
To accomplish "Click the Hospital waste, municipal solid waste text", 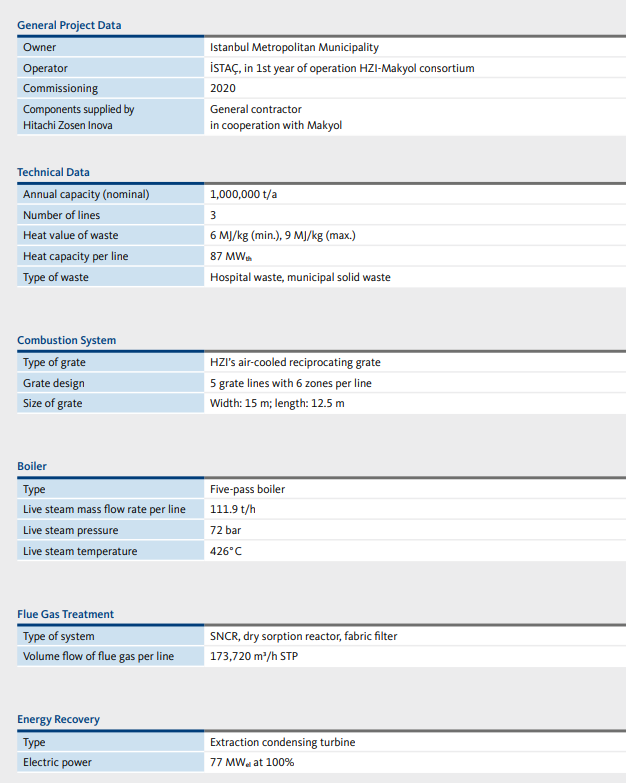I will coord(300,277).
